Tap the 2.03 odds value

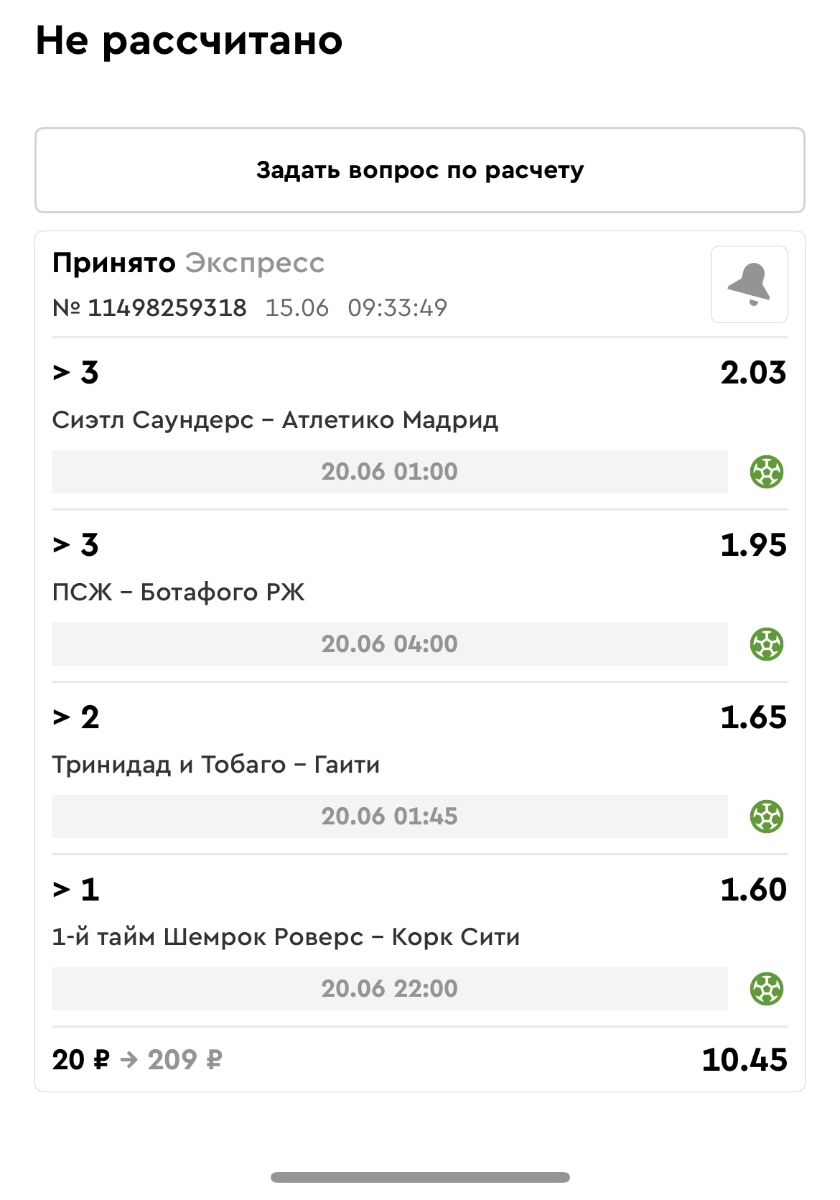(x=753, y=373)
